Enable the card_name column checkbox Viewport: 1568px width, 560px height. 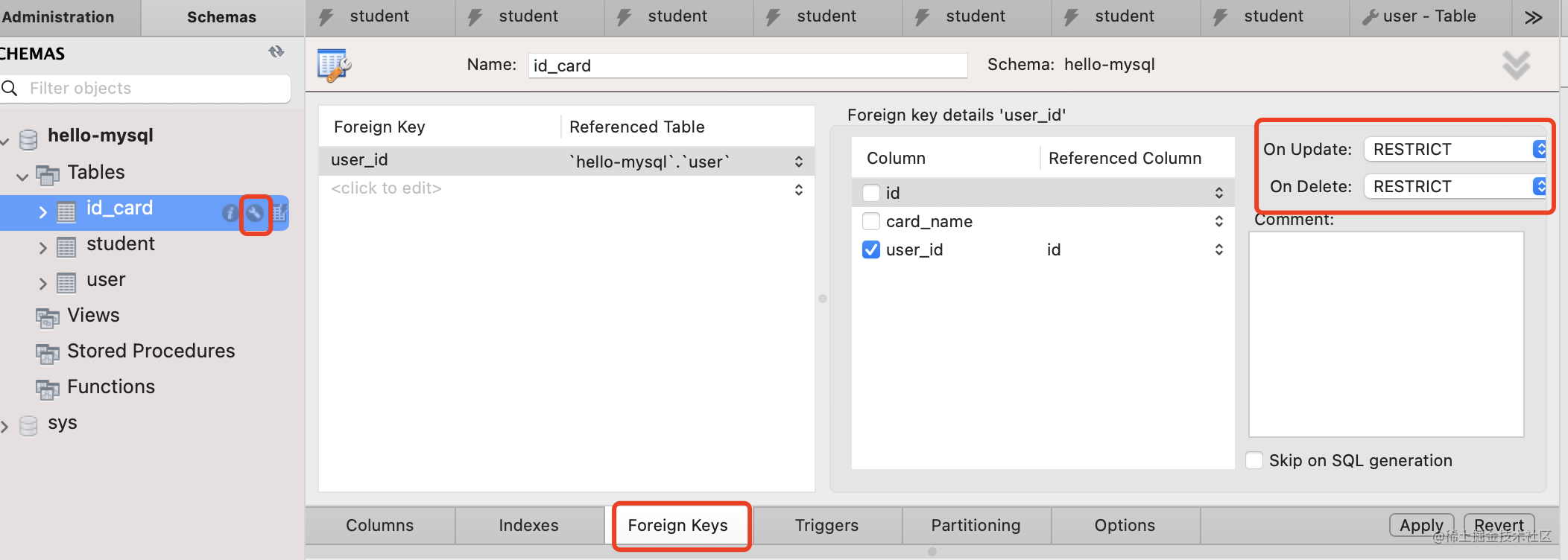tap(871, 221)
